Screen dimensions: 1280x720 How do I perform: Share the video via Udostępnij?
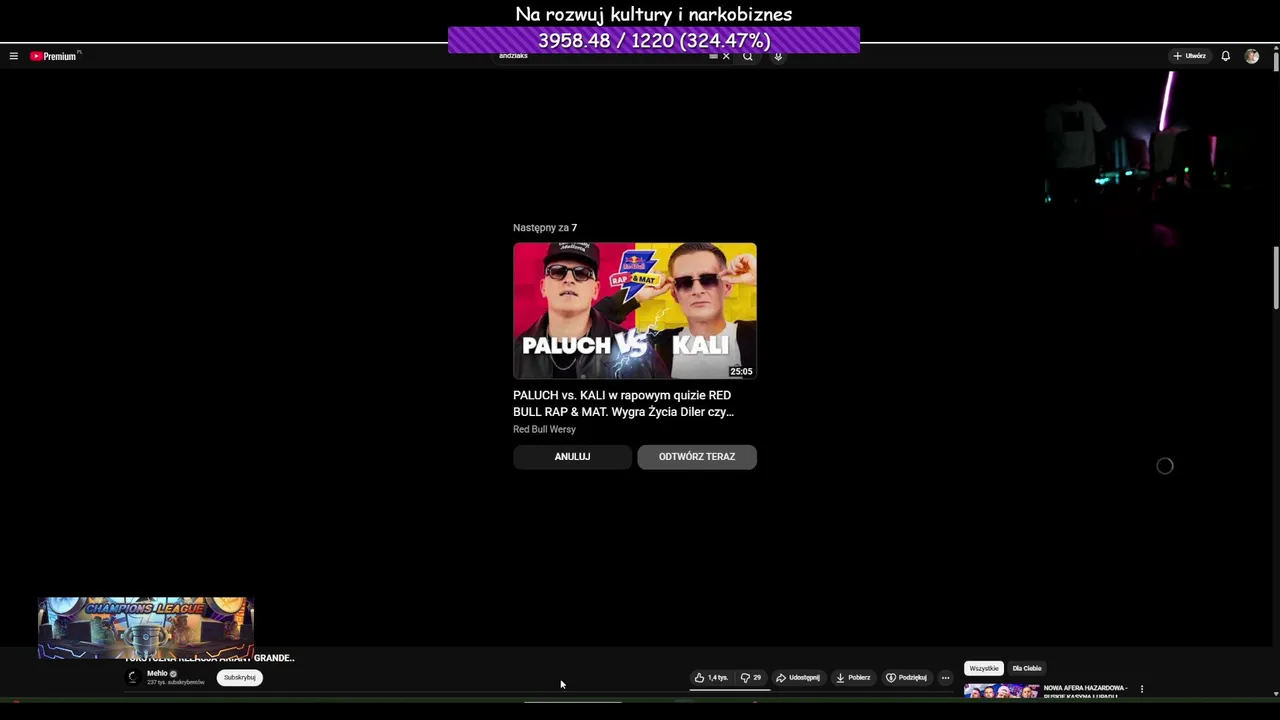click(x=798, y=677)
